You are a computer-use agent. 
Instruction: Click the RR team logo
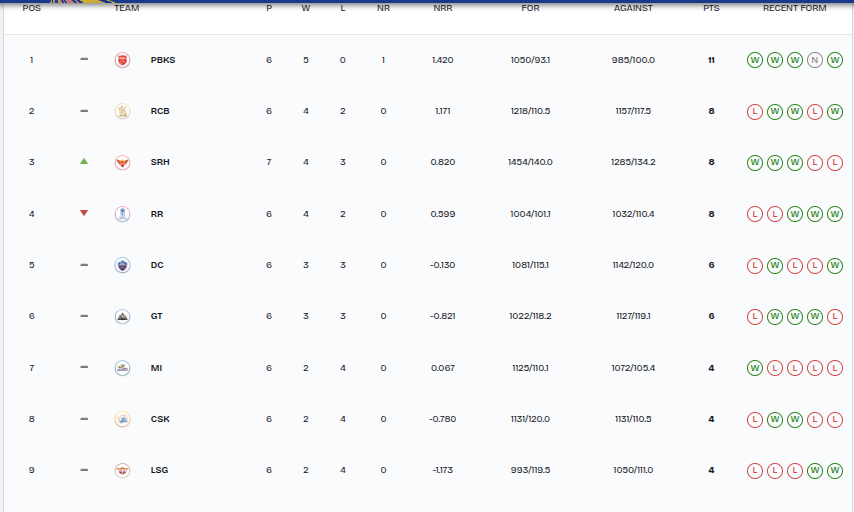point(122,213)
